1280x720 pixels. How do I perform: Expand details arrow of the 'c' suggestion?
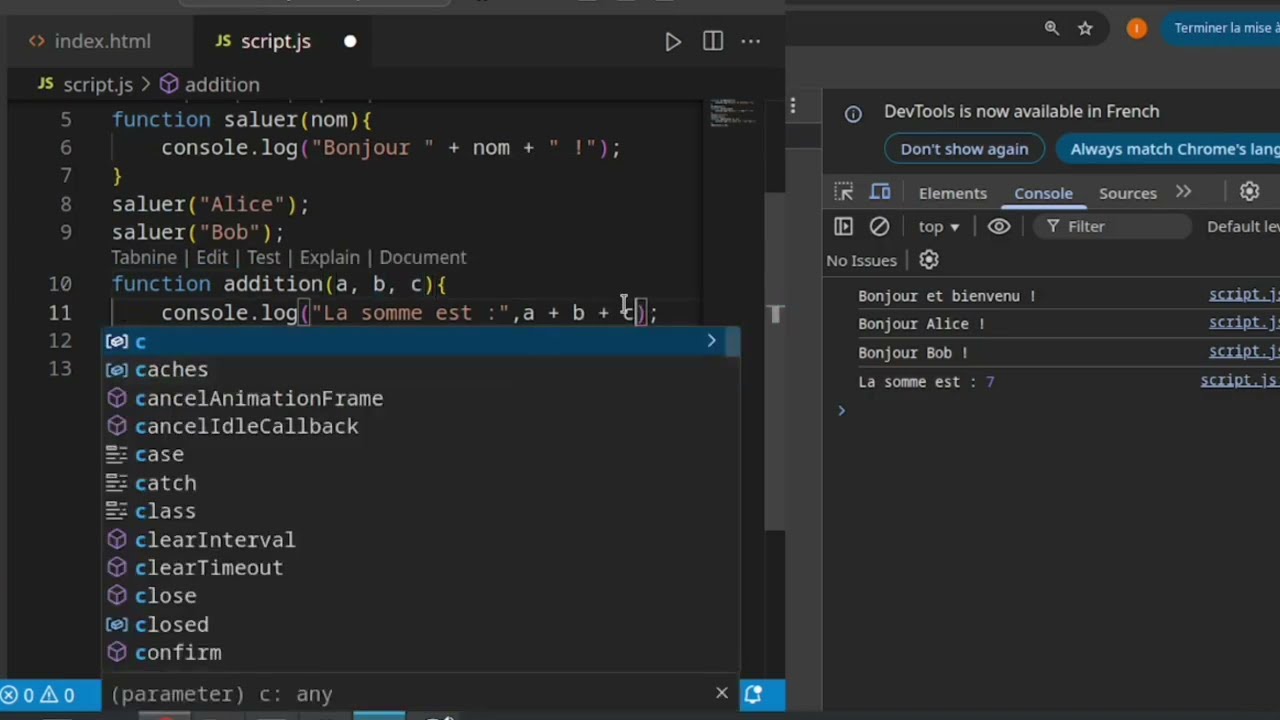(711, 341)
